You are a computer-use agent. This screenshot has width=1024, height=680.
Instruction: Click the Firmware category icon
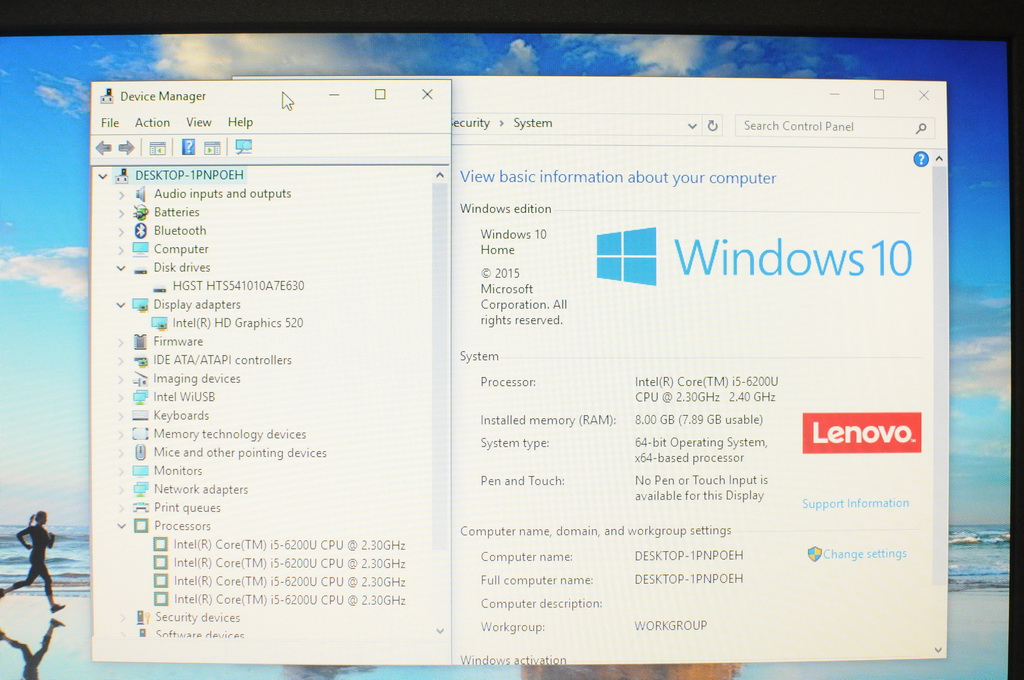(140, 342)
